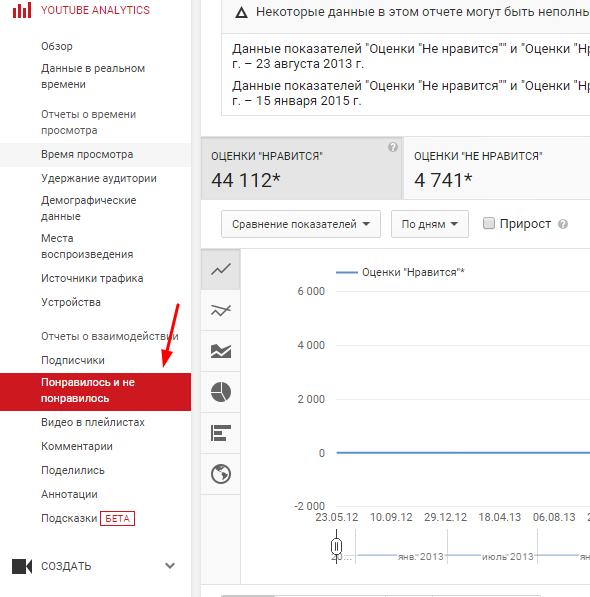This screenshot has width=590, height=597.
Task: Switch to bar chart view icon
Action: pyautogui.click(x=221, y=433)
